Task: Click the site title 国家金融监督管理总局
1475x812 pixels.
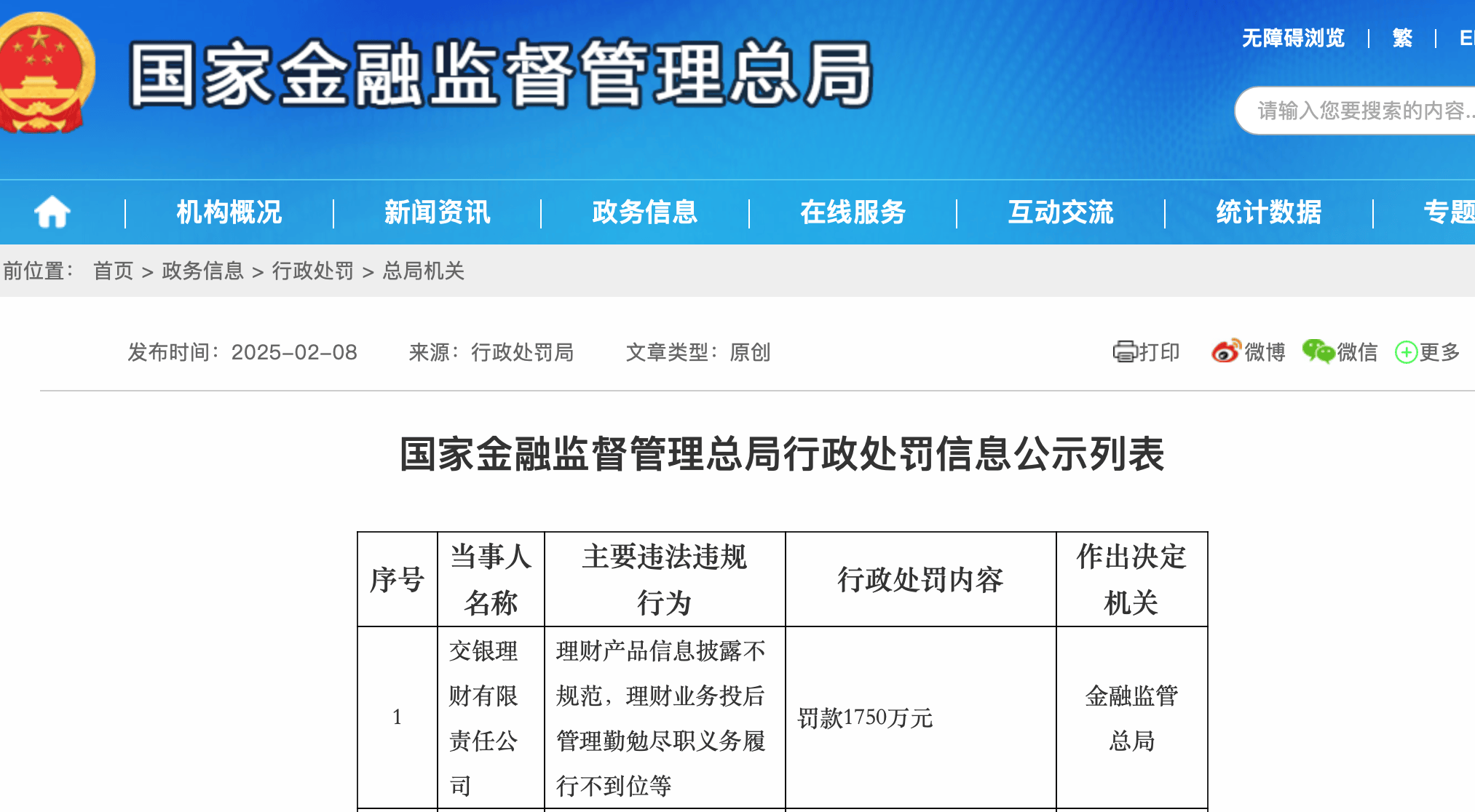Action: 502,74
